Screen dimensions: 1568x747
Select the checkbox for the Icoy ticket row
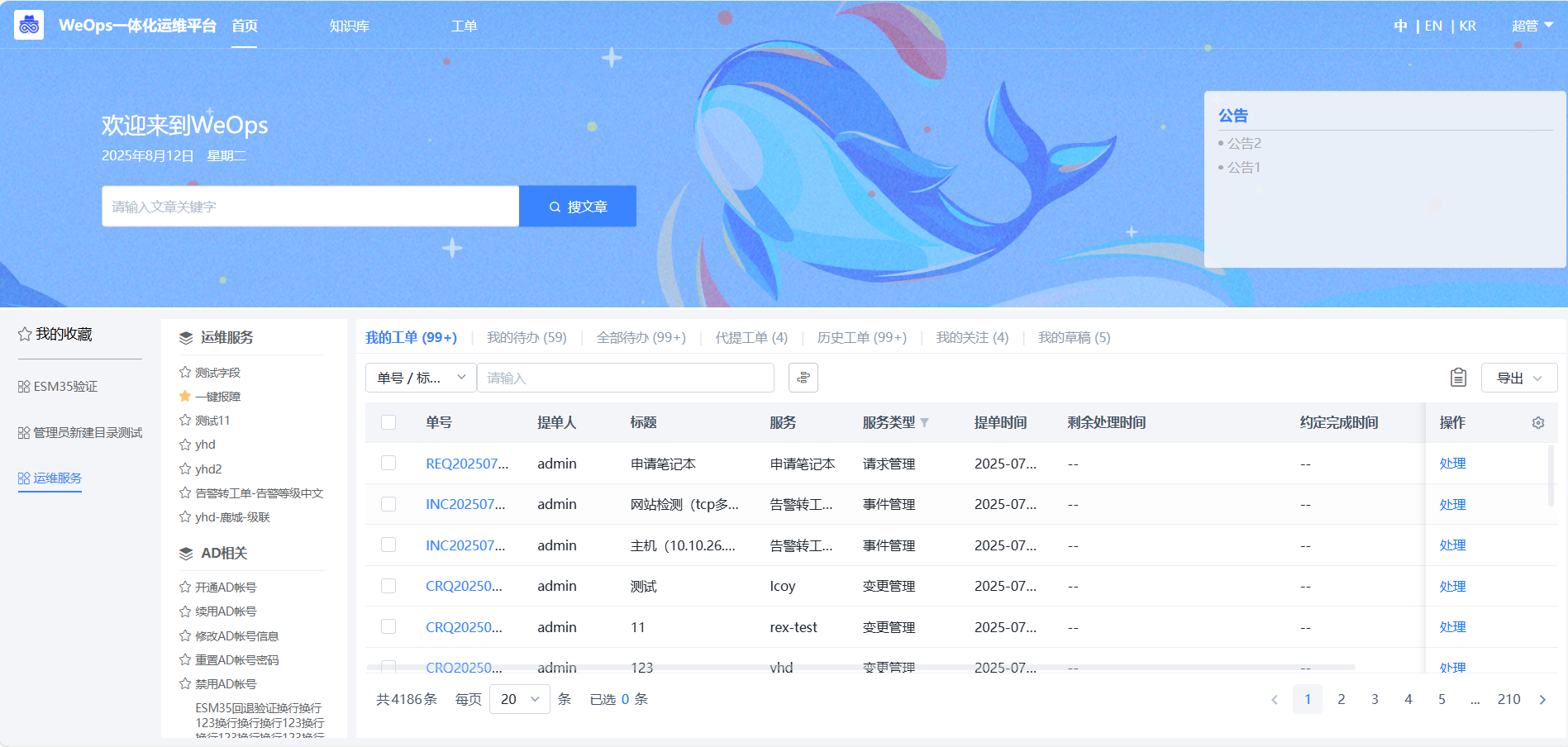click(x=388, y=586)
